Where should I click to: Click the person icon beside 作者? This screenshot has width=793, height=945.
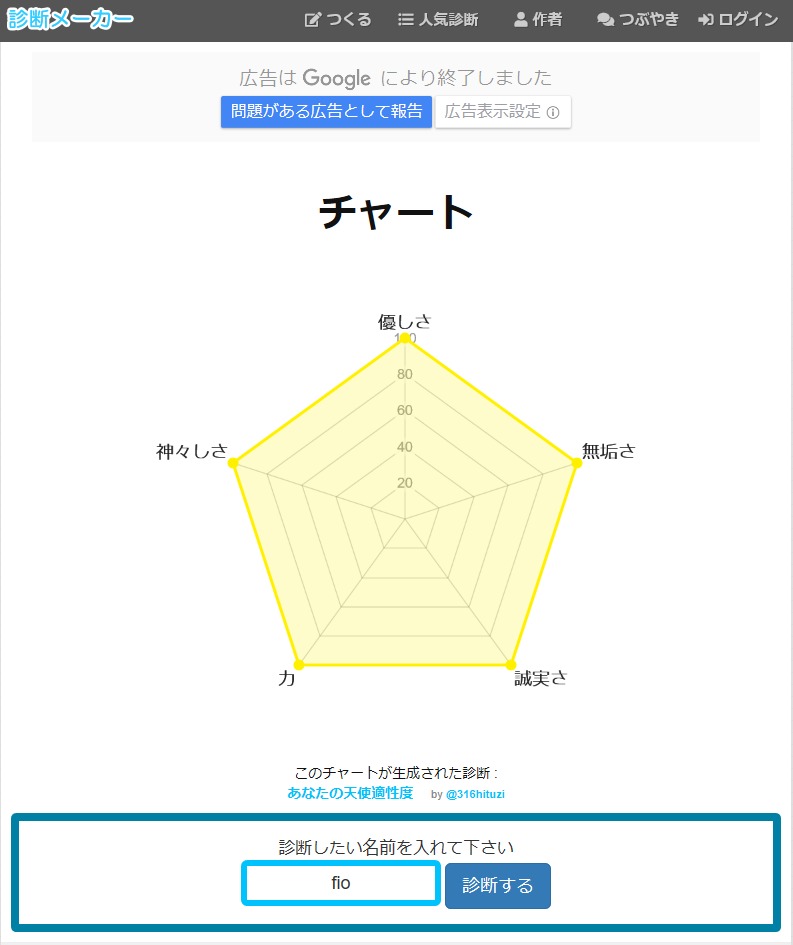tap(520, 20)
